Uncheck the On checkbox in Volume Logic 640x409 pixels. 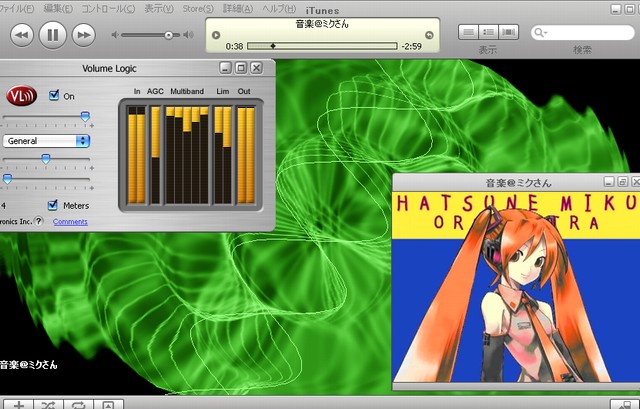click(x=54, y=95)
